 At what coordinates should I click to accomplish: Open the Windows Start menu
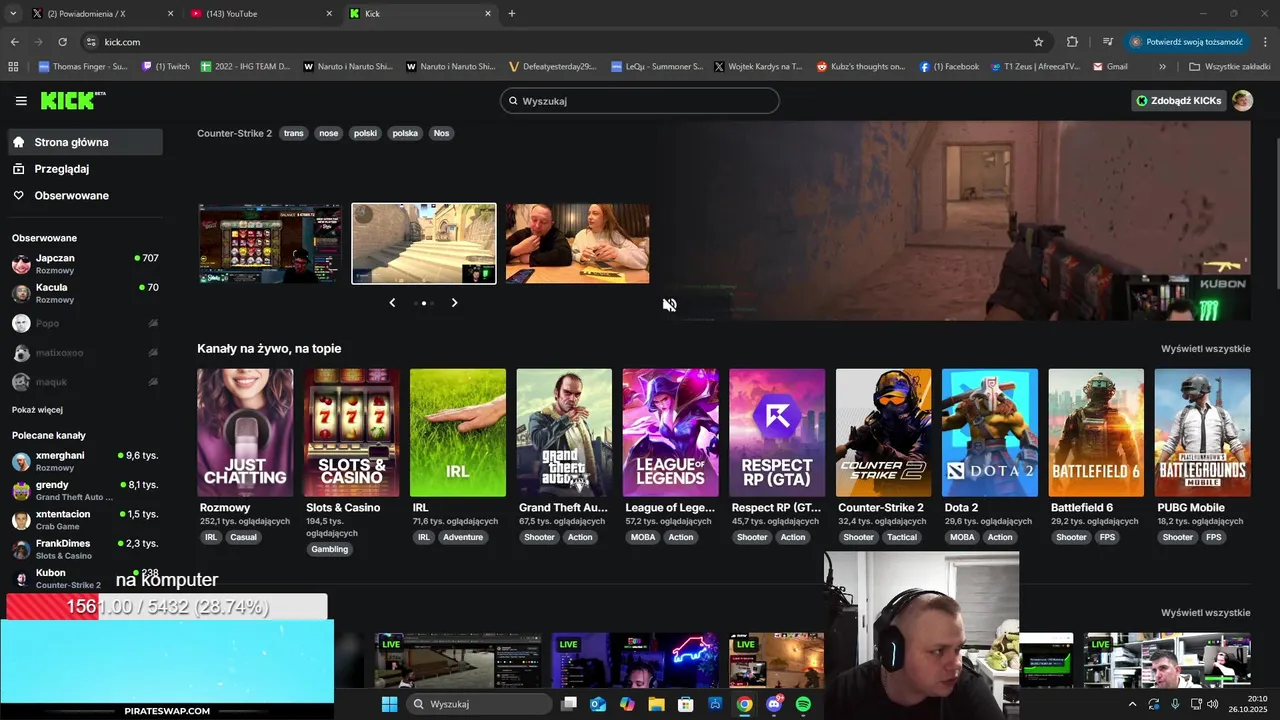(x=389, y=704)
